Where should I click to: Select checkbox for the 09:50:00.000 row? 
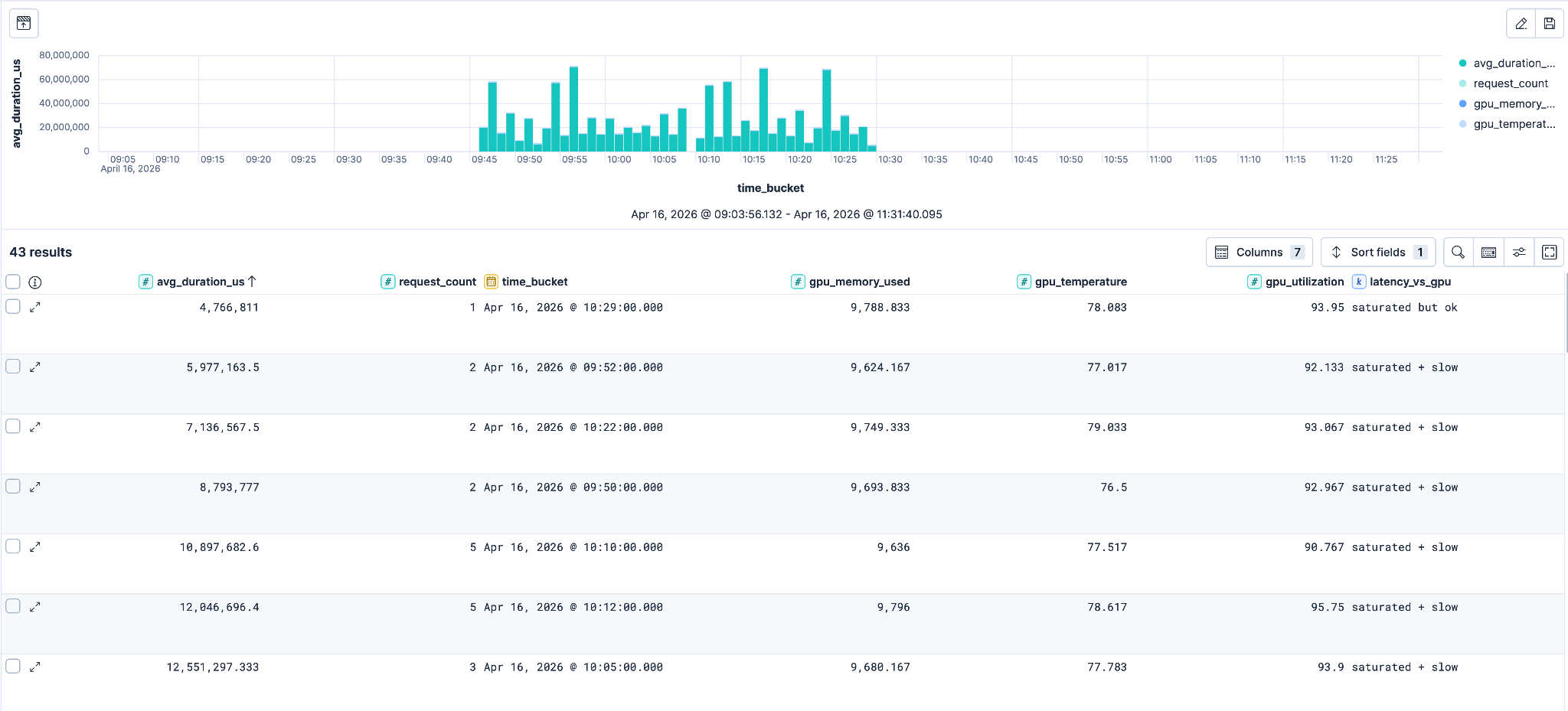click(13, 486)
